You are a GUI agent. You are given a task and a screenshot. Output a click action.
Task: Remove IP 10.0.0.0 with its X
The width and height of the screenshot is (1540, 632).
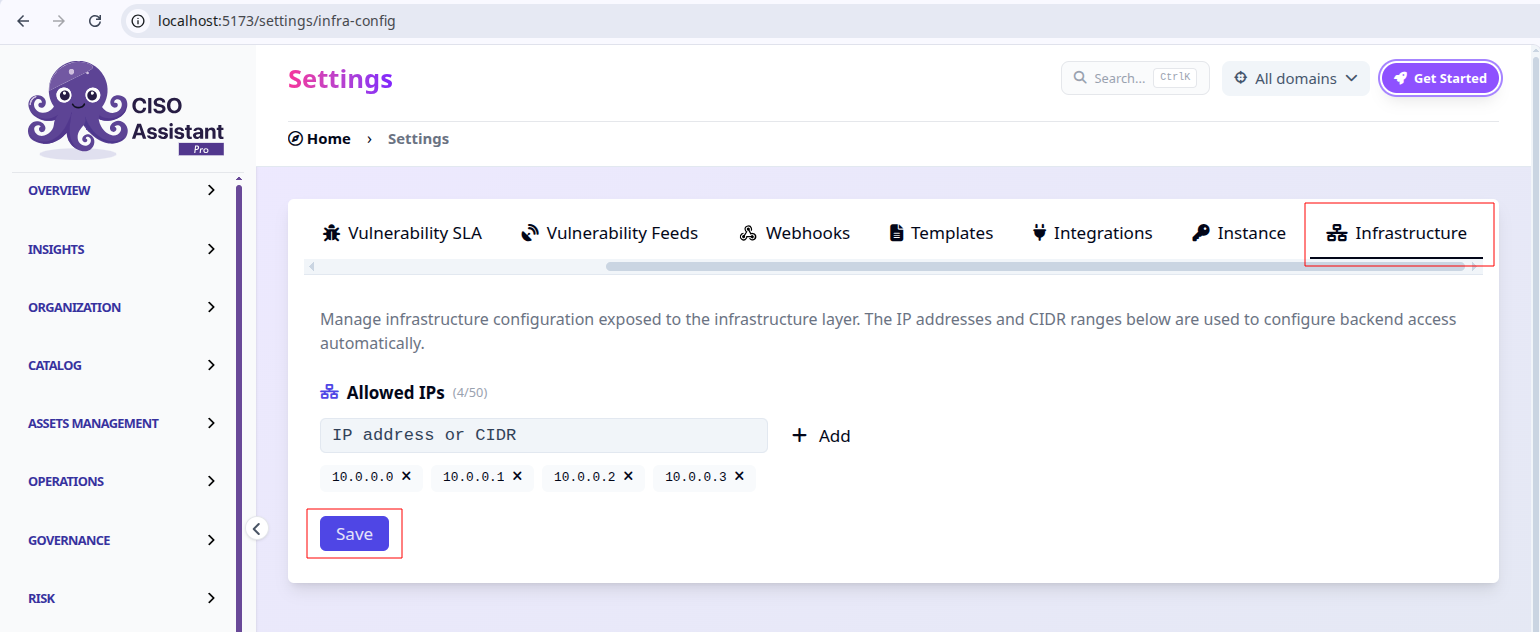(x=406, y=476)
